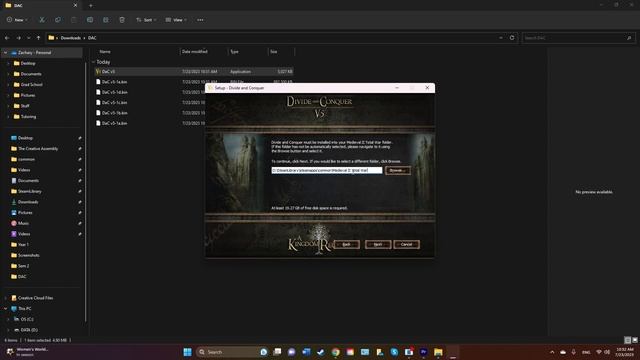The width and height of the screenshot is (640, 360).
Task: Open Task View from the taskbar
Action: click(277, 352)
